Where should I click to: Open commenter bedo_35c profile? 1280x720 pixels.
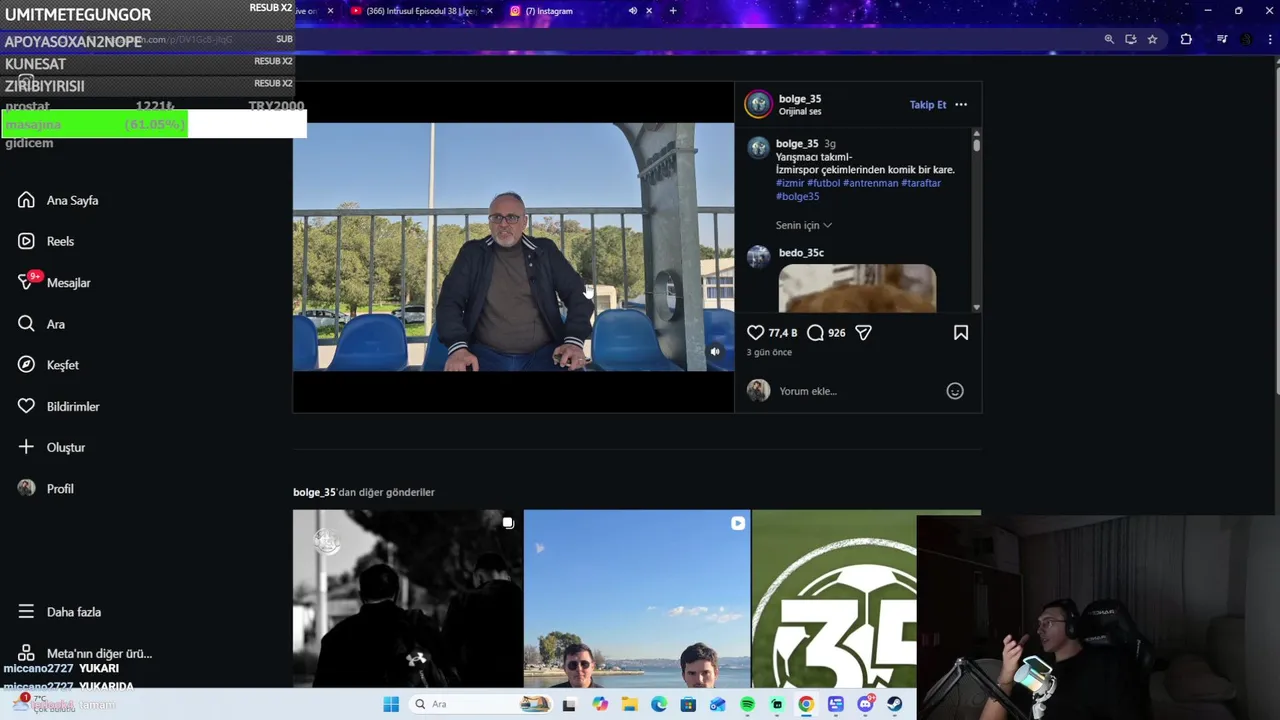pyautogui.click(x=801, y=253)
